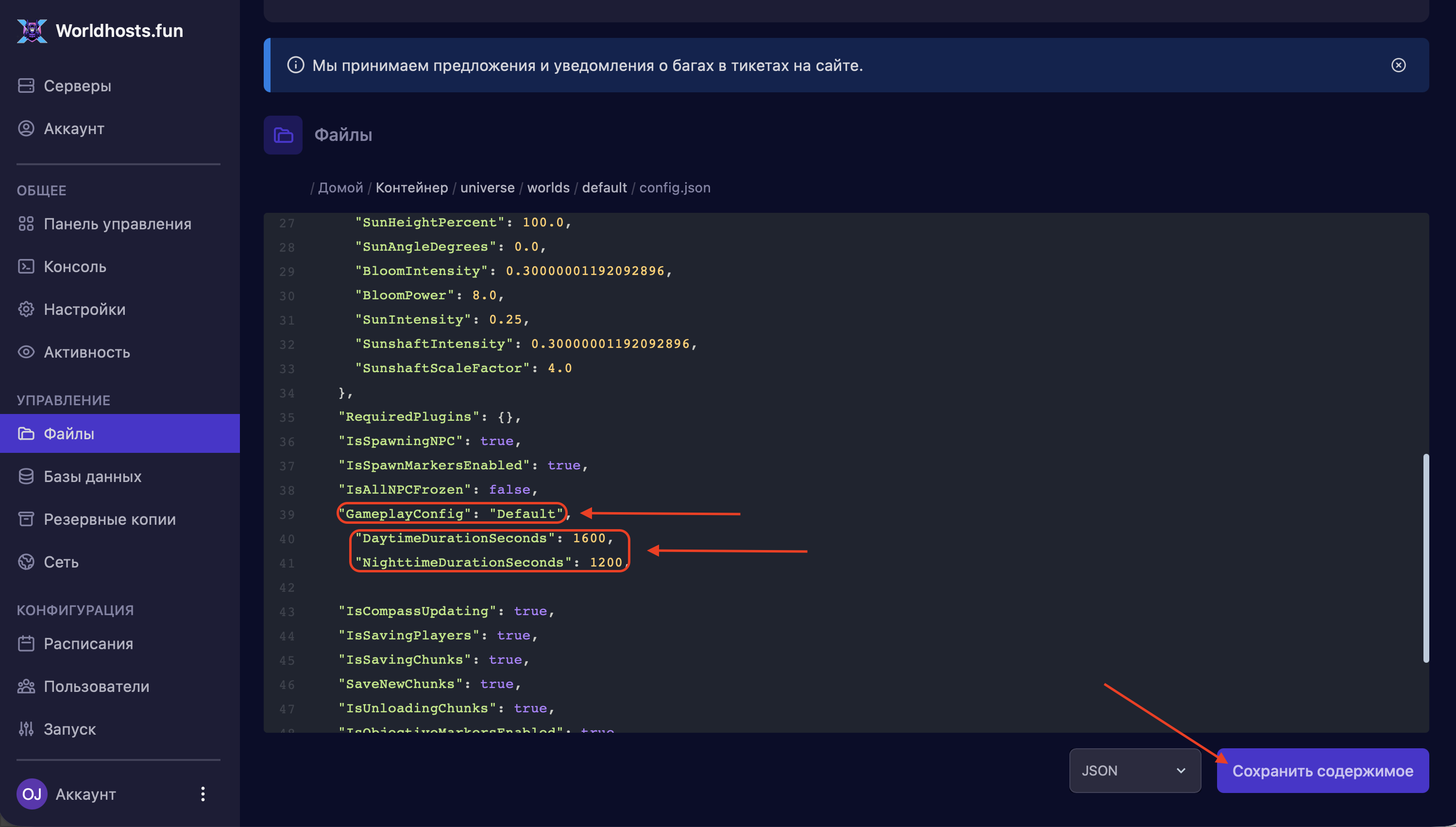Click the Базы данных database icon

pos(26,476)
